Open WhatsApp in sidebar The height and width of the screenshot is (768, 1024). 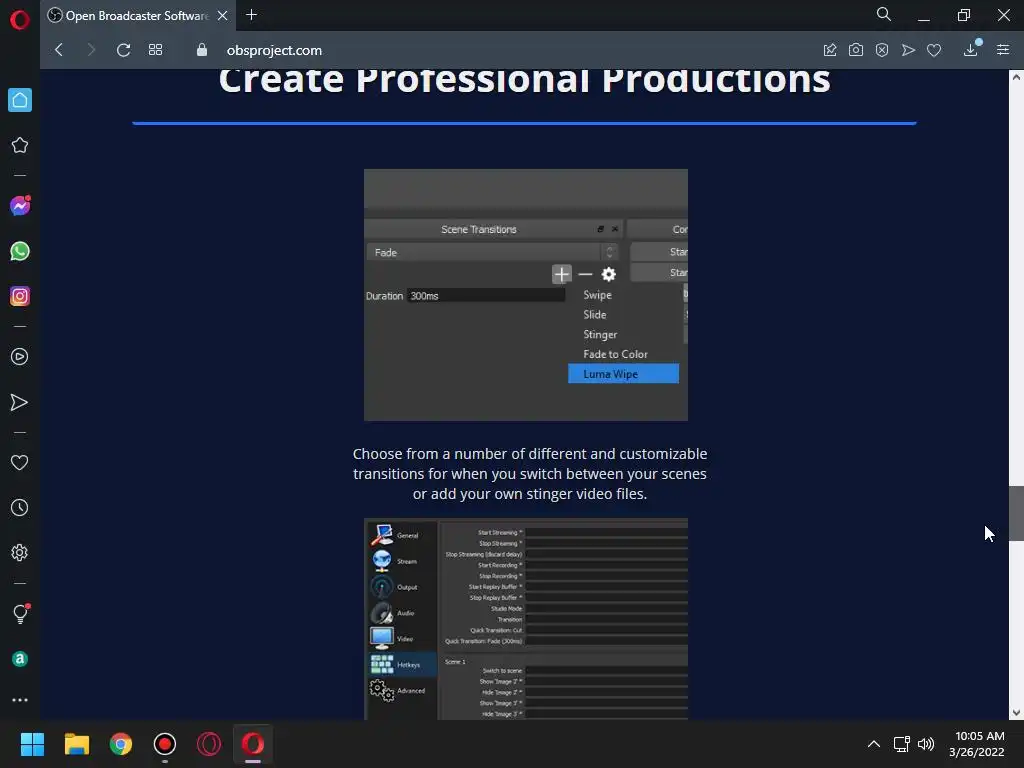point(20,251)
